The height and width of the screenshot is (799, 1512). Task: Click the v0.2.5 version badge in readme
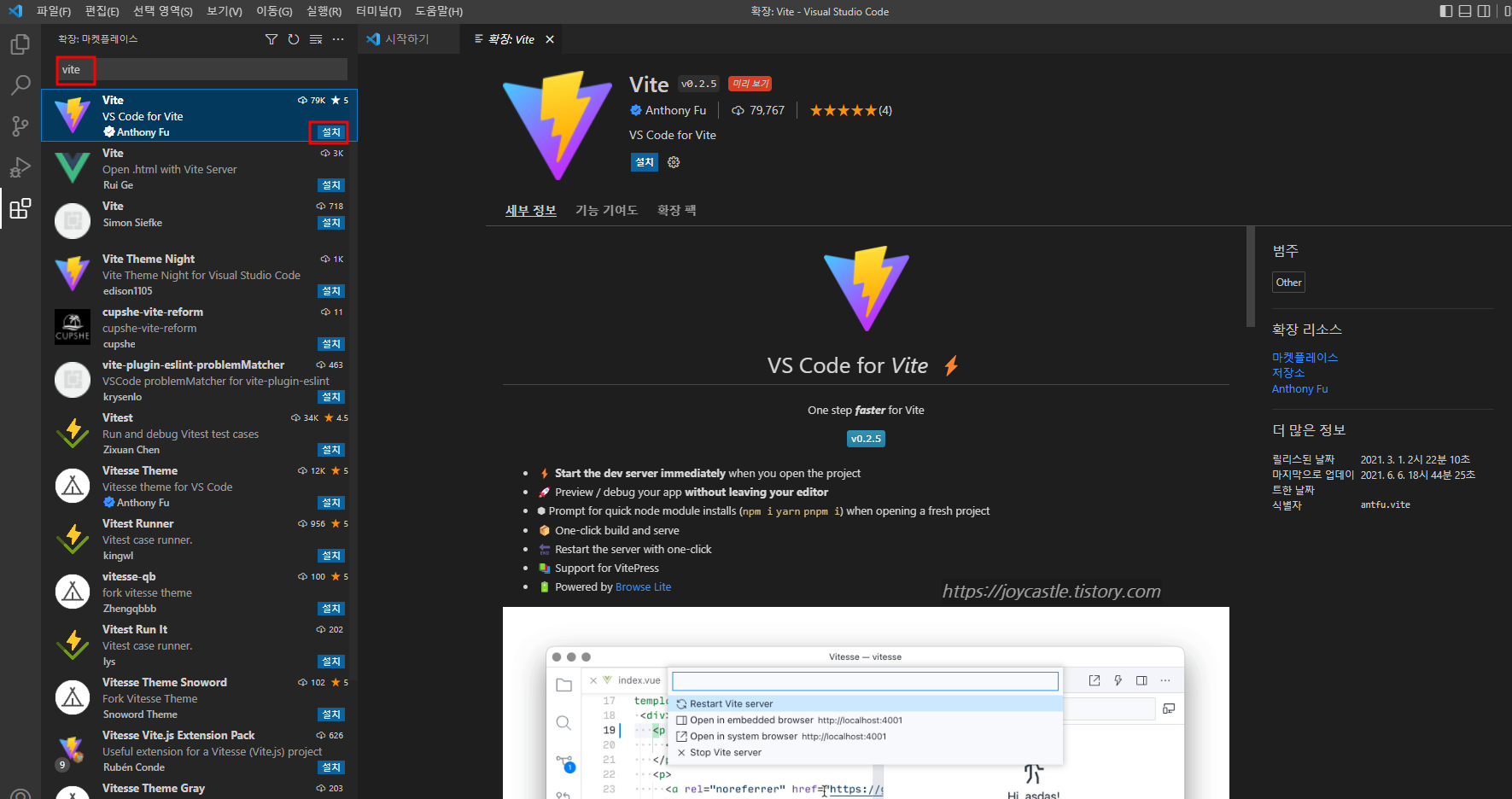(866, 439)
